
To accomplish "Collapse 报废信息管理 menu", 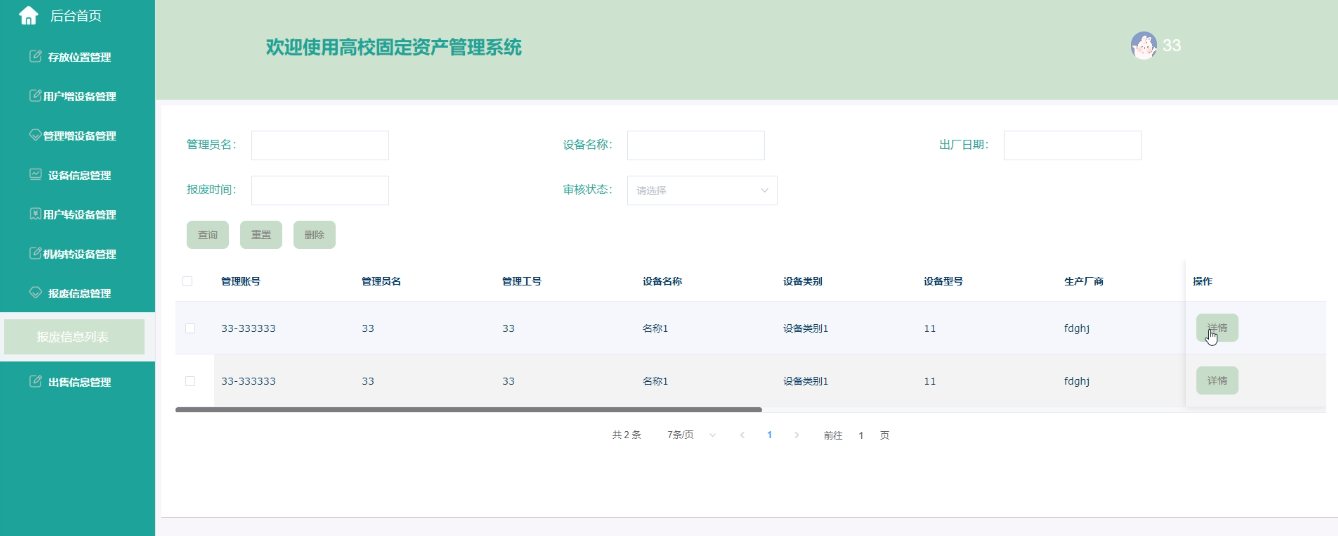I will [77, 293].
